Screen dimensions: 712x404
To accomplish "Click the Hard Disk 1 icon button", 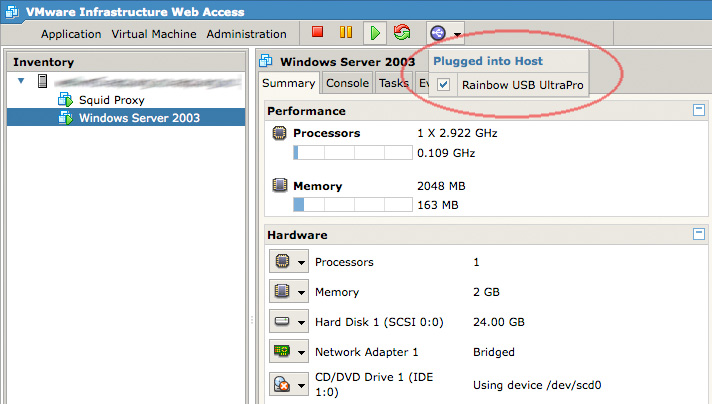I will (x=282, y=321).
